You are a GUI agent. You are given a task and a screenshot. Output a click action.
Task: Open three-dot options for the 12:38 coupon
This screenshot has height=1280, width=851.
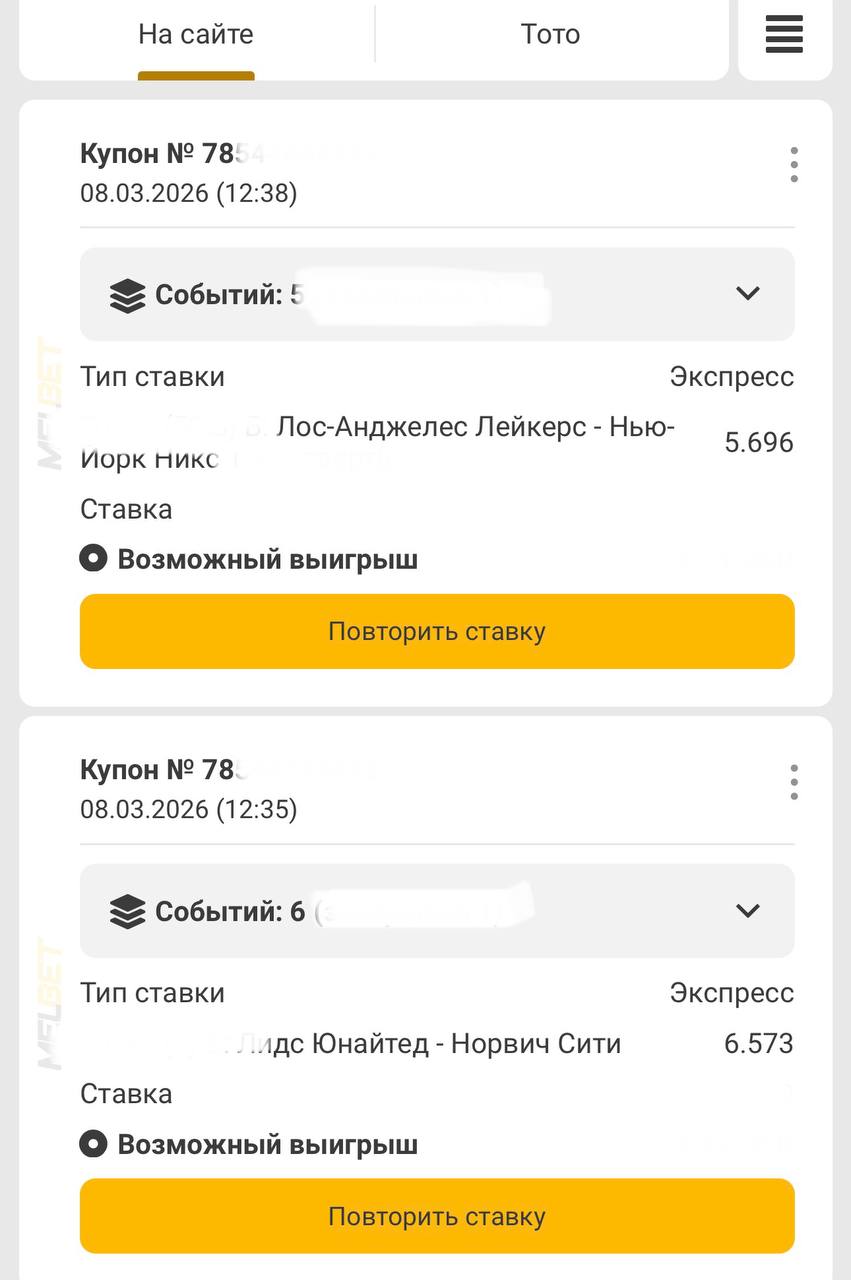(x=793, y=164)
